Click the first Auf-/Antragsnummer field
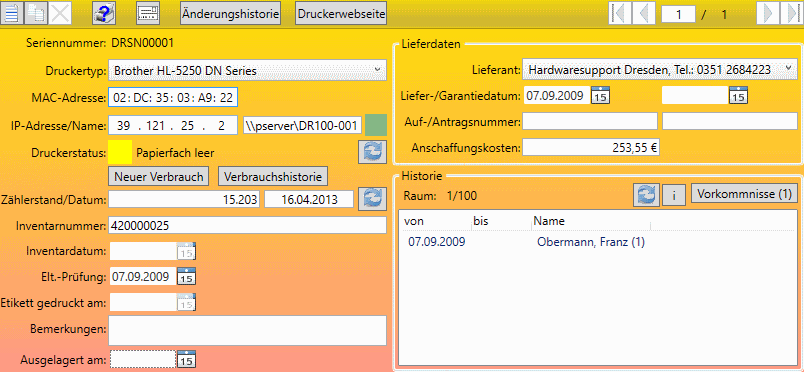804x372 pixels. coord(590,122)
